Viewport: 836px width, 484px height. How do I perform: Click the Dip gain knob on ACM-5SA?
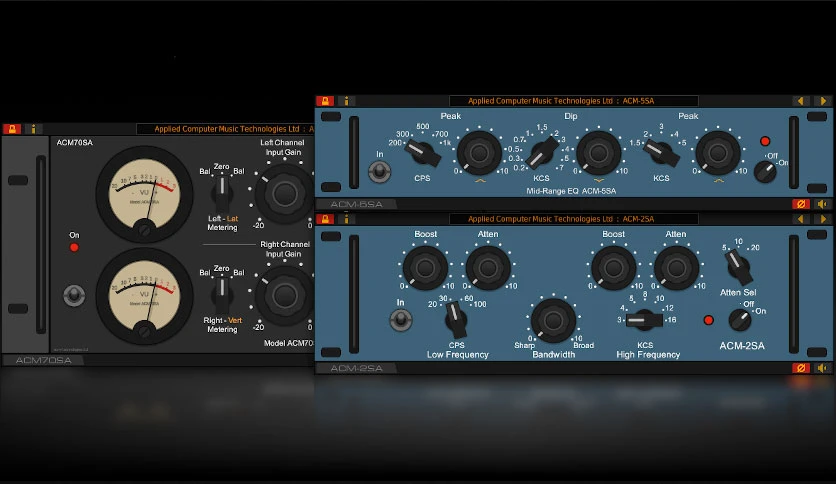(598, 153)
